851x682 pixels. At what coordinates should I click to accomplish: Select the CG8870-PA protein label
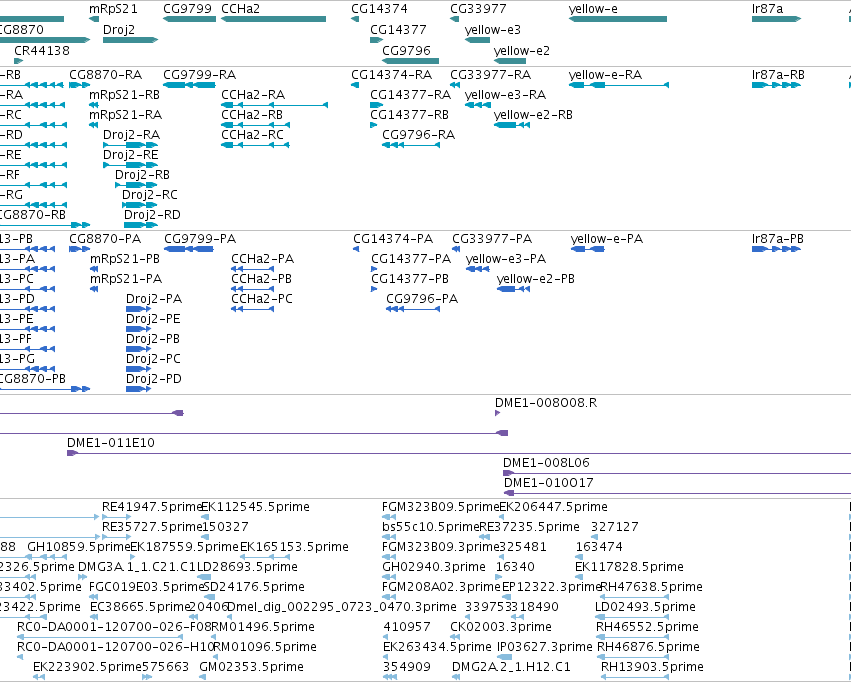pyautogui.click(x=105, y=239)
